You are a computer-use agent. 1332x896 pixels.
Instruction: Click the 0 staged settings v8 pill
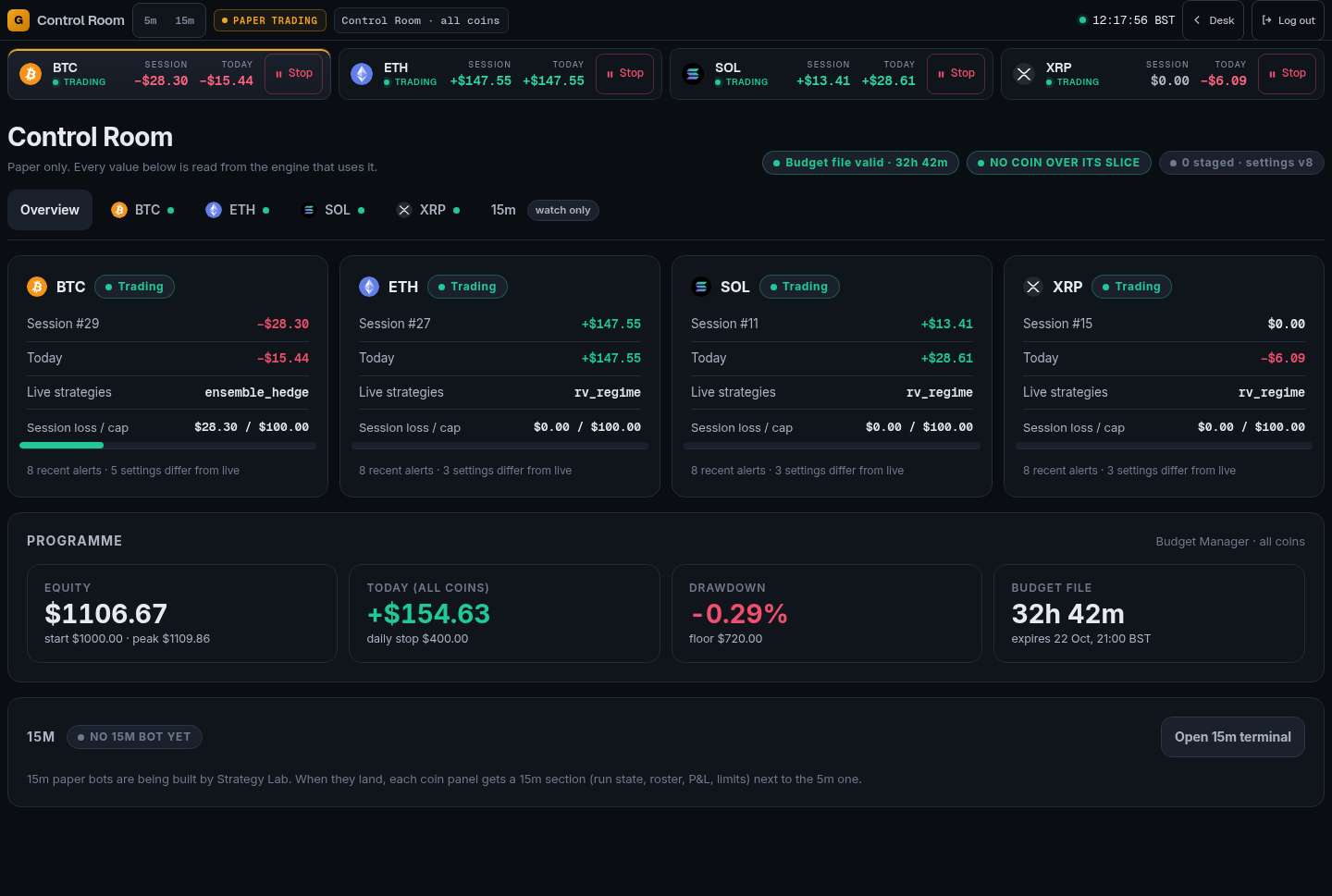[1241, 163]
